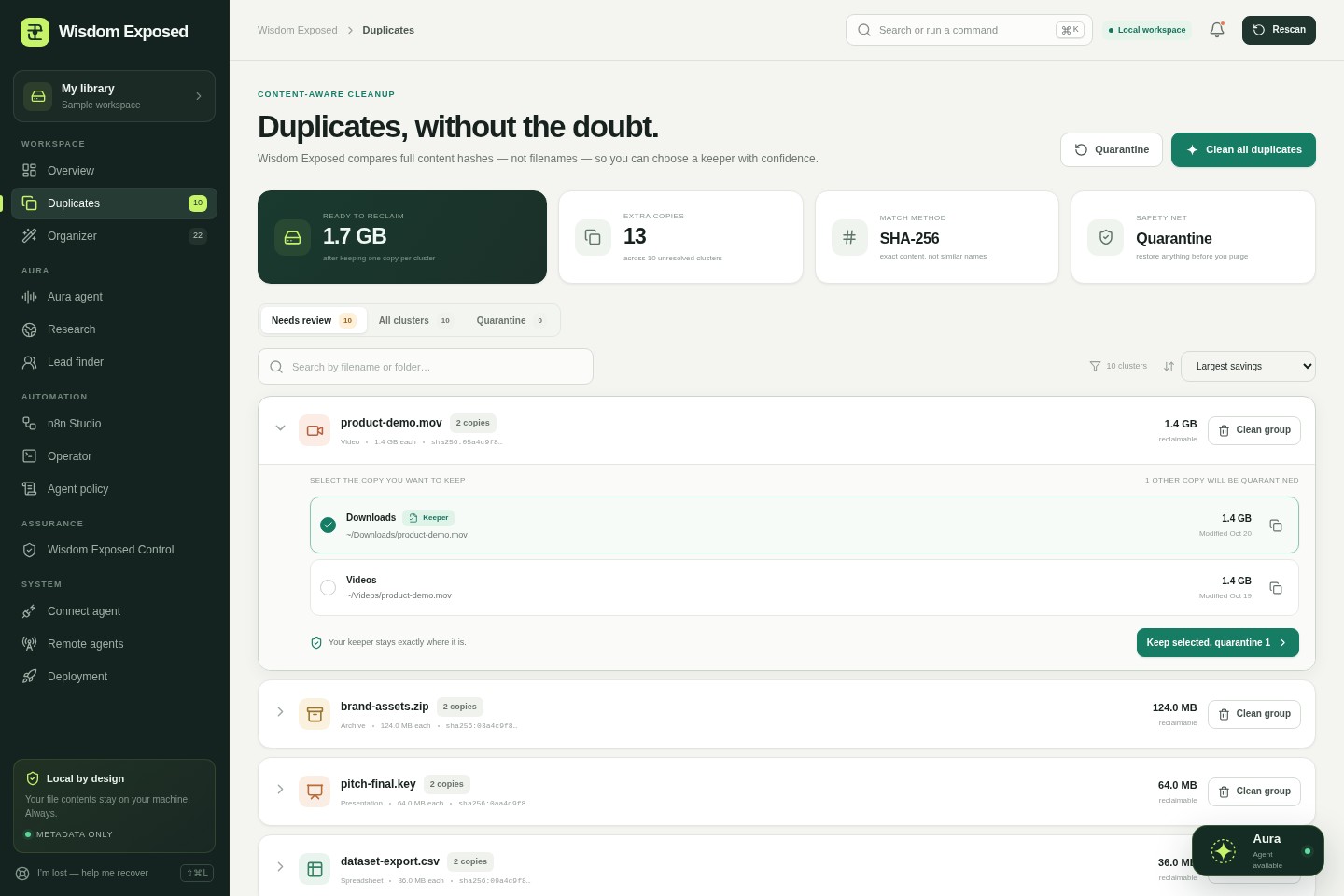Screen dimensions: 1344x896
Task: Switch to the Quarantine tab
Action: click(511, 320)
